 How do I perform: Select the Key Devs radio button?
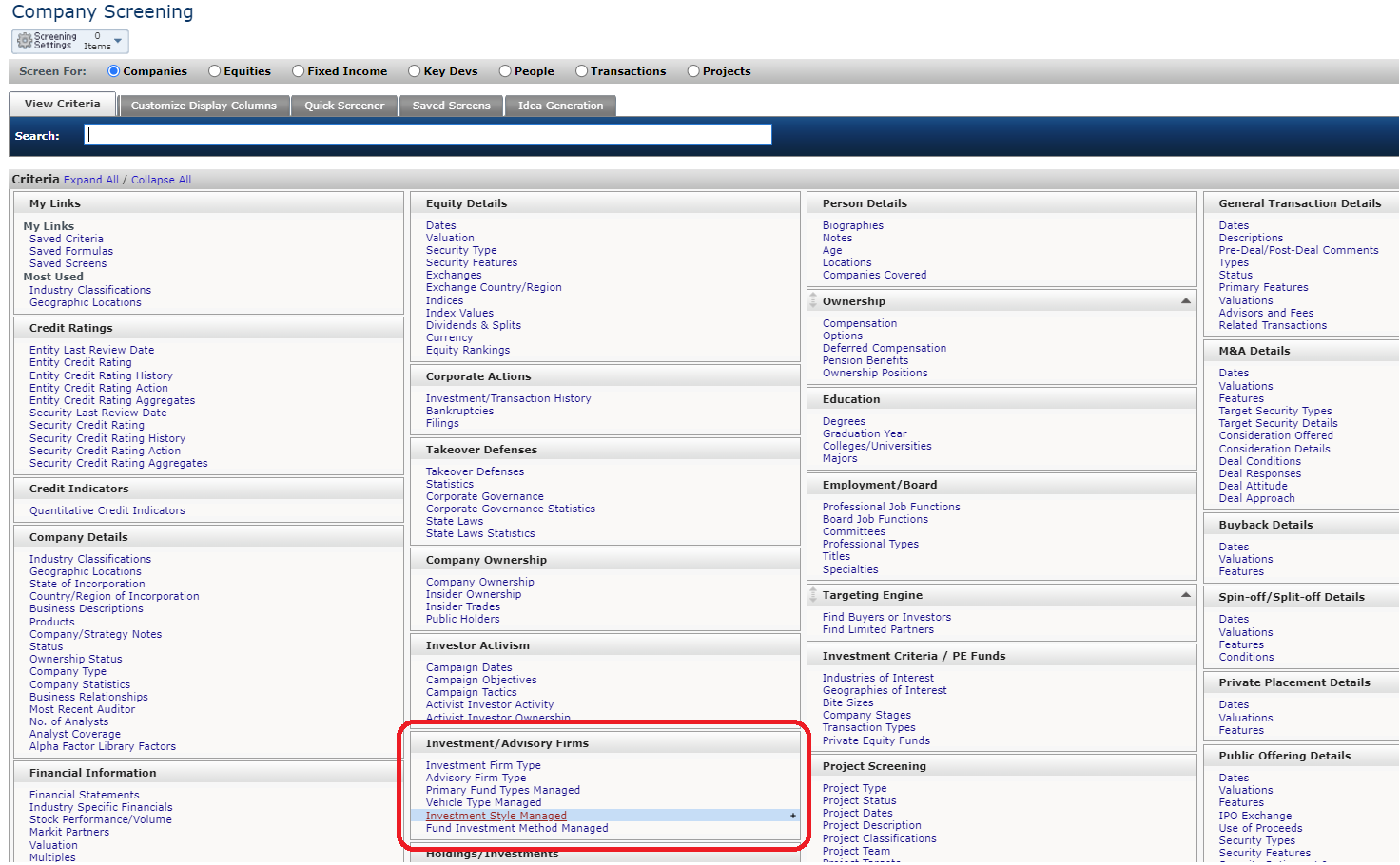click(415, 71)
